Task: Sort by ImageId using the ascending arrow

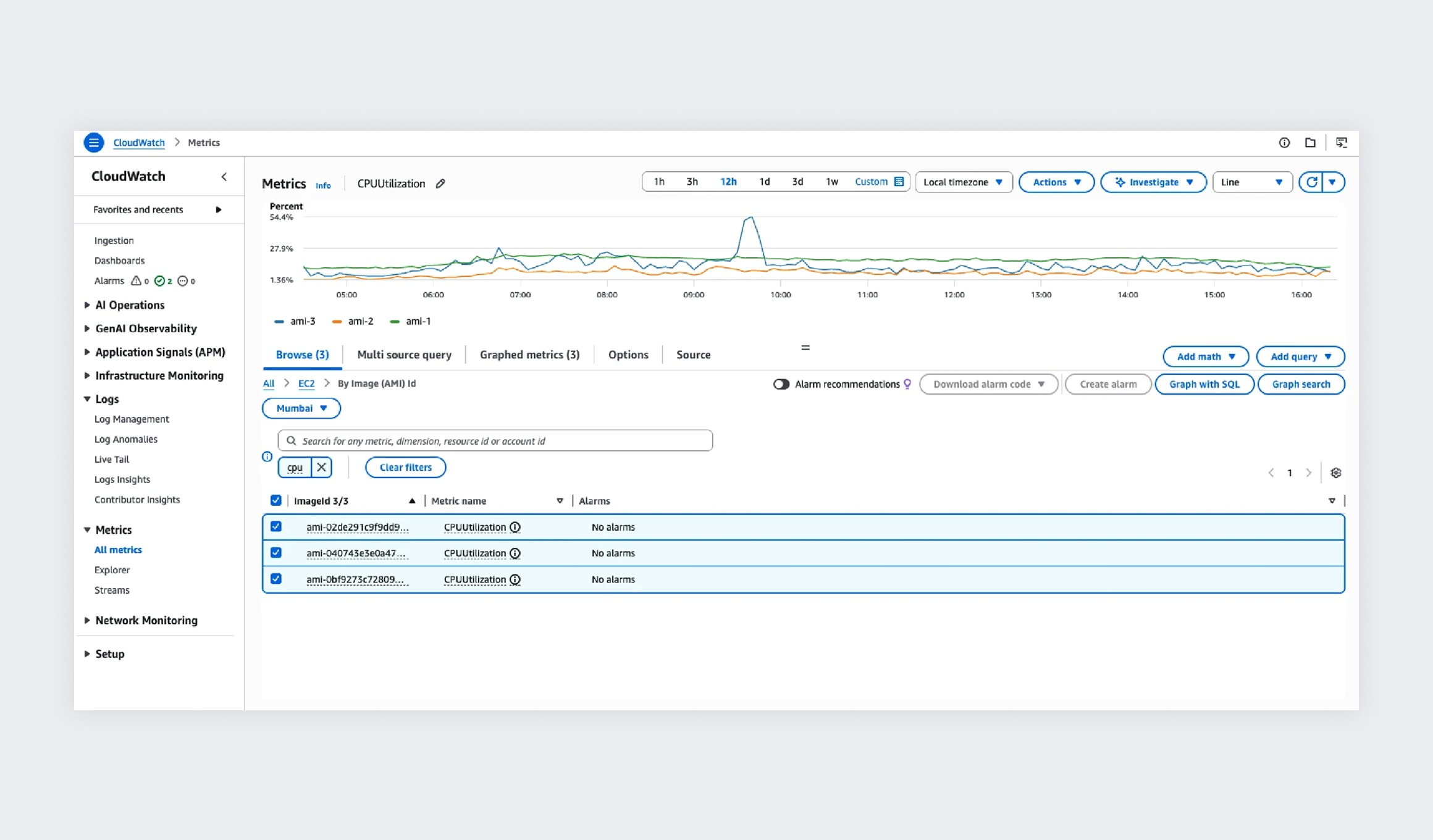Action: [x=412, y=501]
